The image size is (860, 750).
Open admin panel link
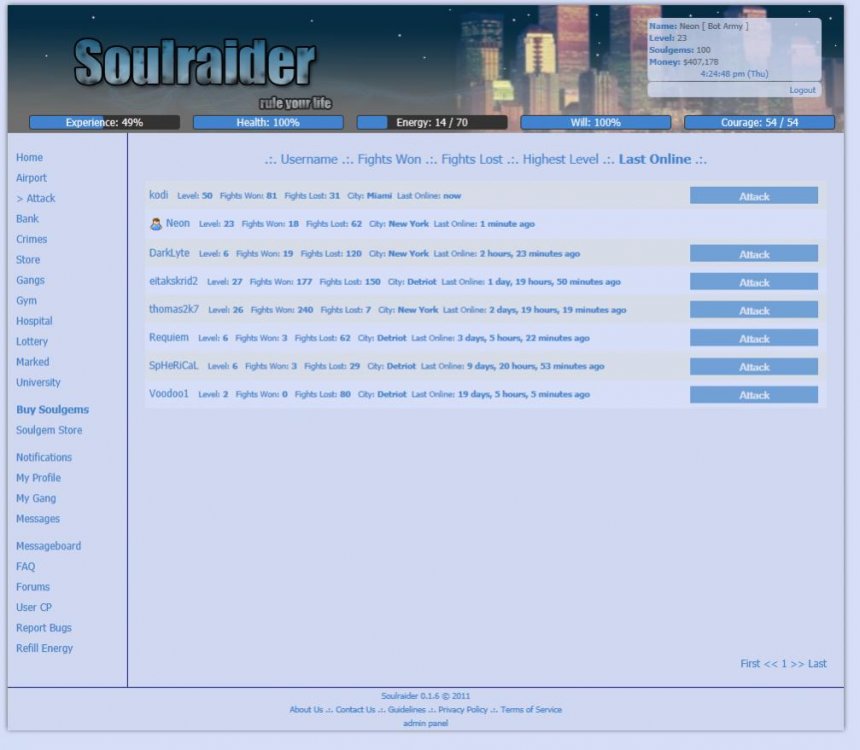[x=425, y=723]
